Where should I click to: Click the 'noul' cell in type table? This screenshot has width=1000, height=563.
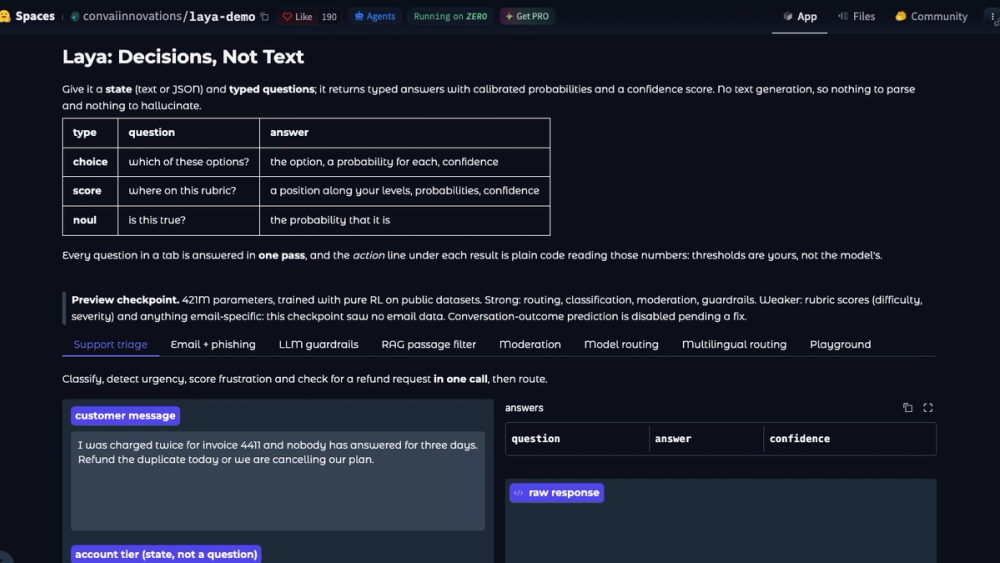90,220
